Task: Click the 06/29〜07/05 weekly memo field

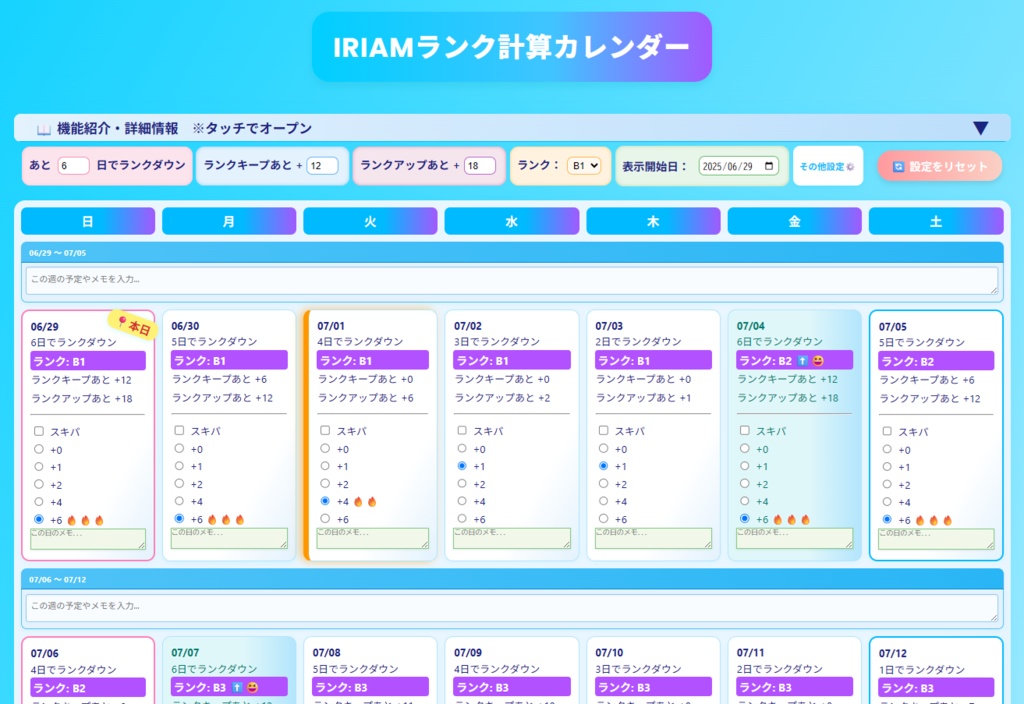Action: (x=512, y=281)
